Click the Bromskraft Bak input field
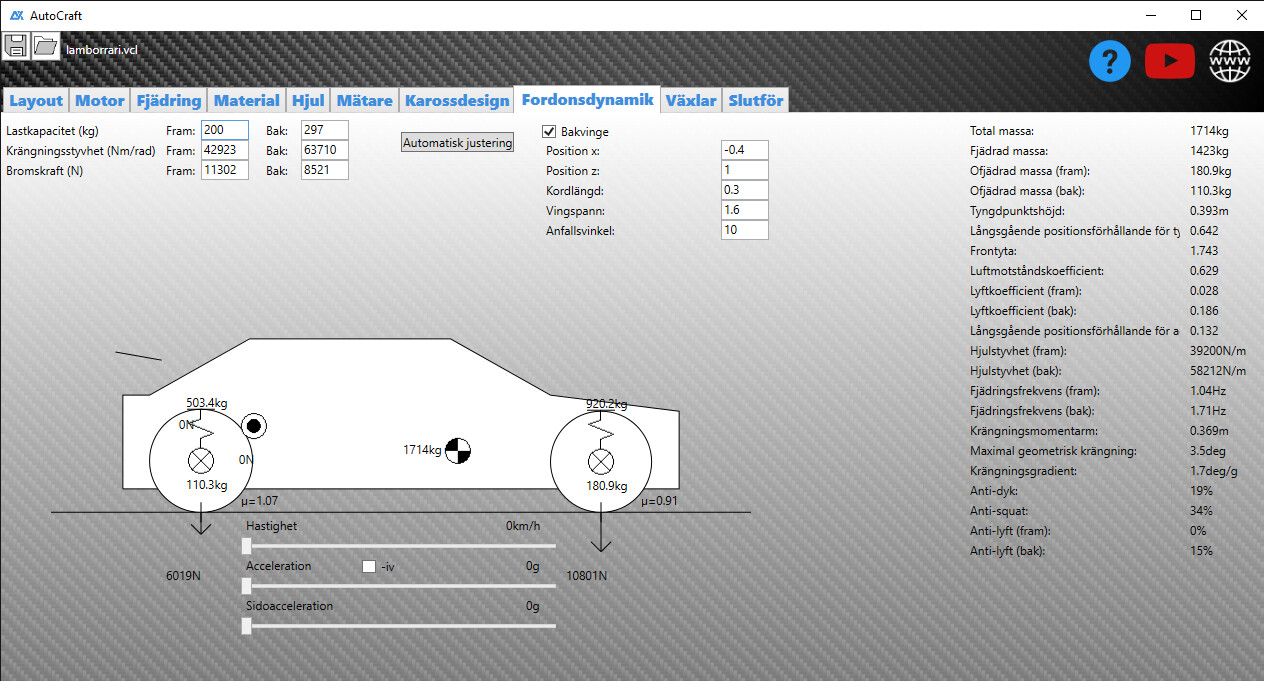The width and height of the screenshot is (1264, 681). pos(324,170)
